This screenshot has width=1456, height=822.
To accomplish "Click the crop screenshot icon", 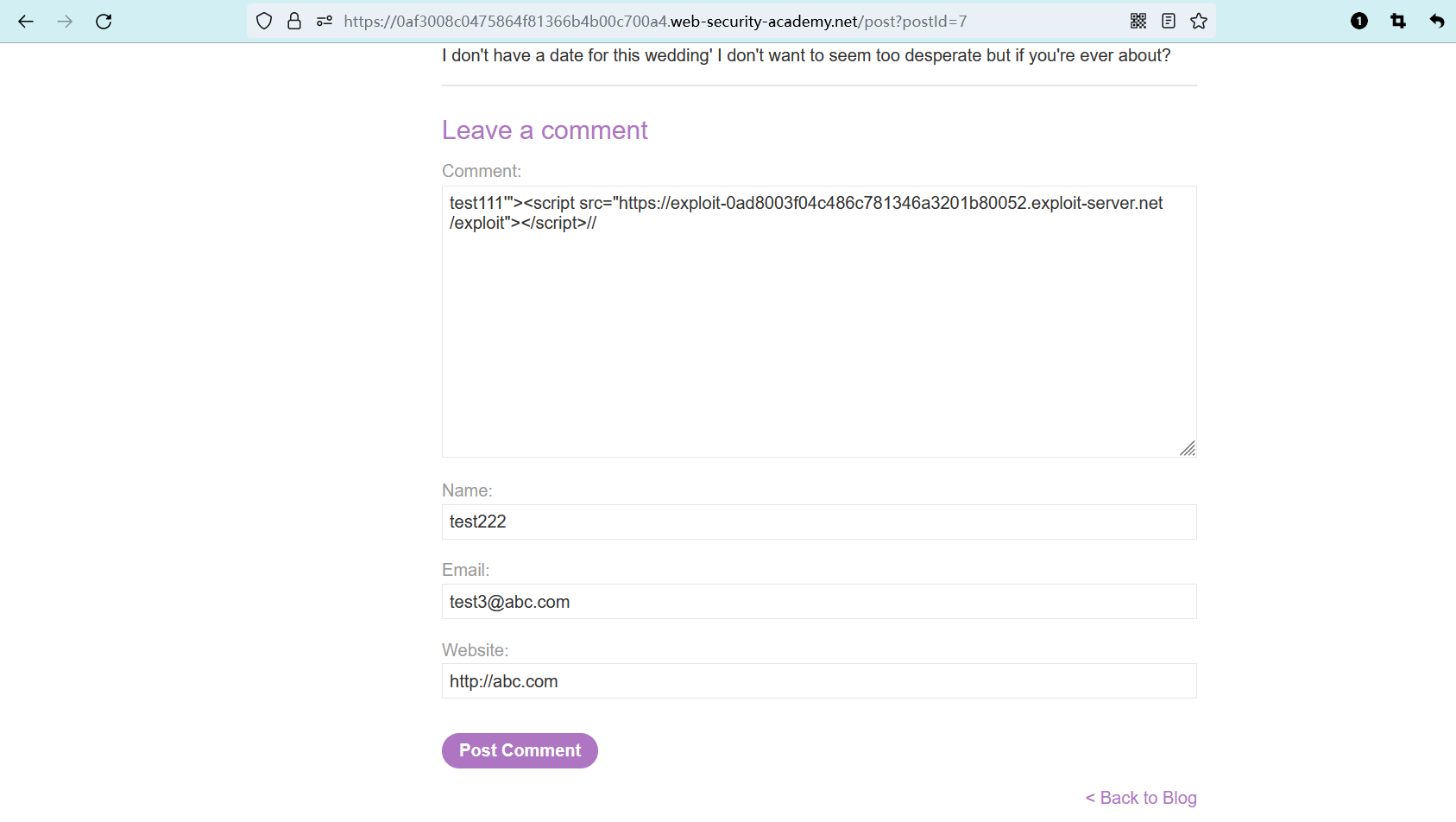I will (x=1398, y=22).
